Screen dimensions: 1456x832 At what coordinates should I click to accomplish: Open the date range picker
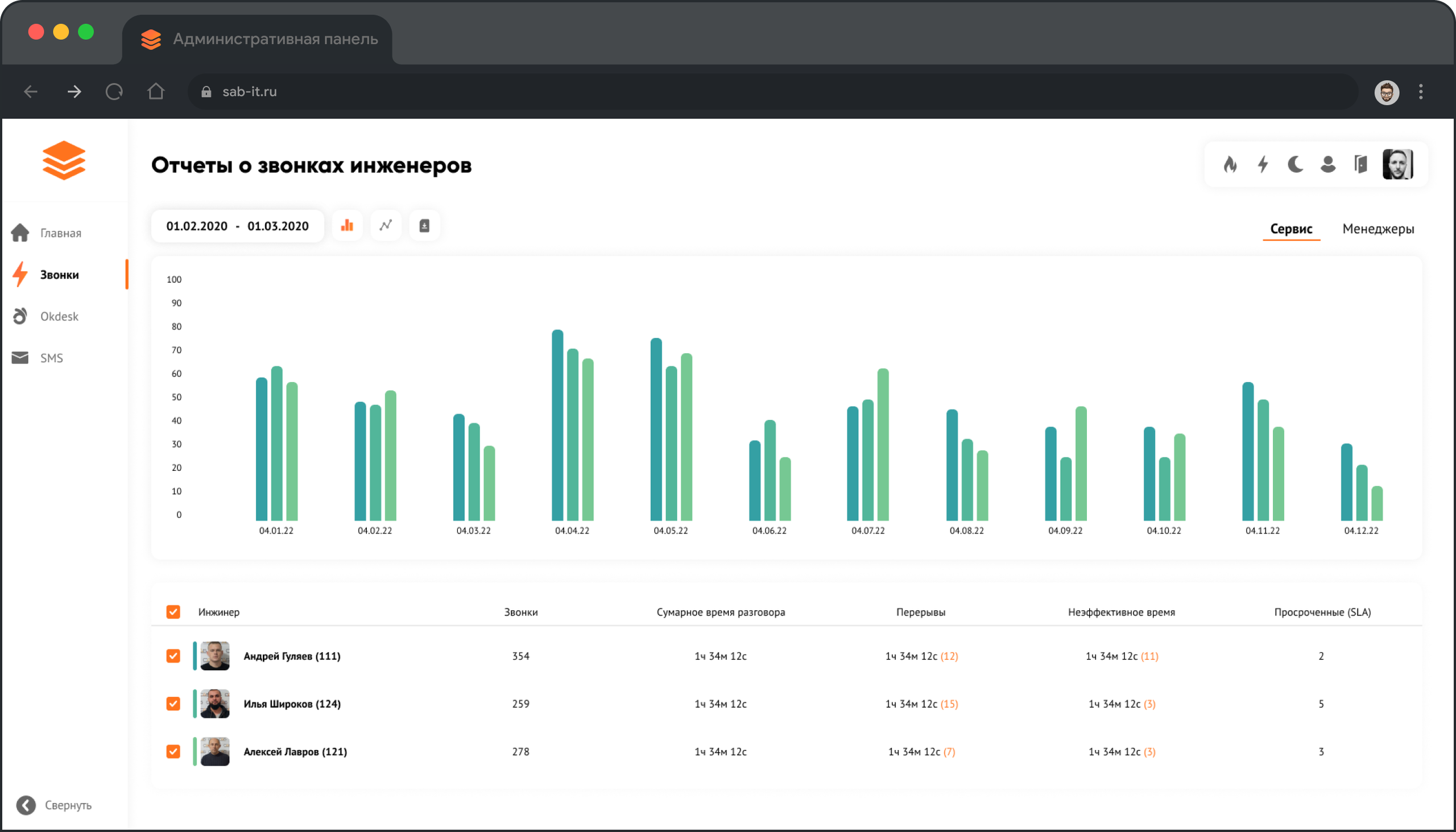point(237,226)
